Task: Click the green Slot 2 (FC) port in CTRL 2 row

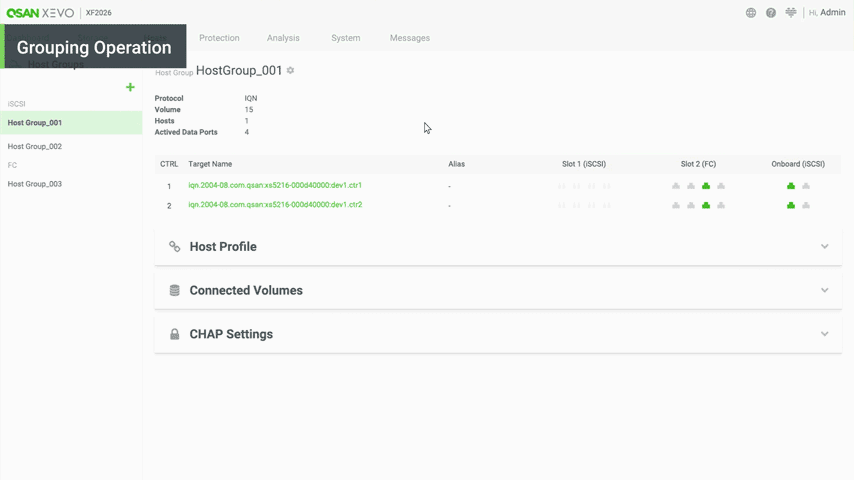Action: [x=706, y=205]
